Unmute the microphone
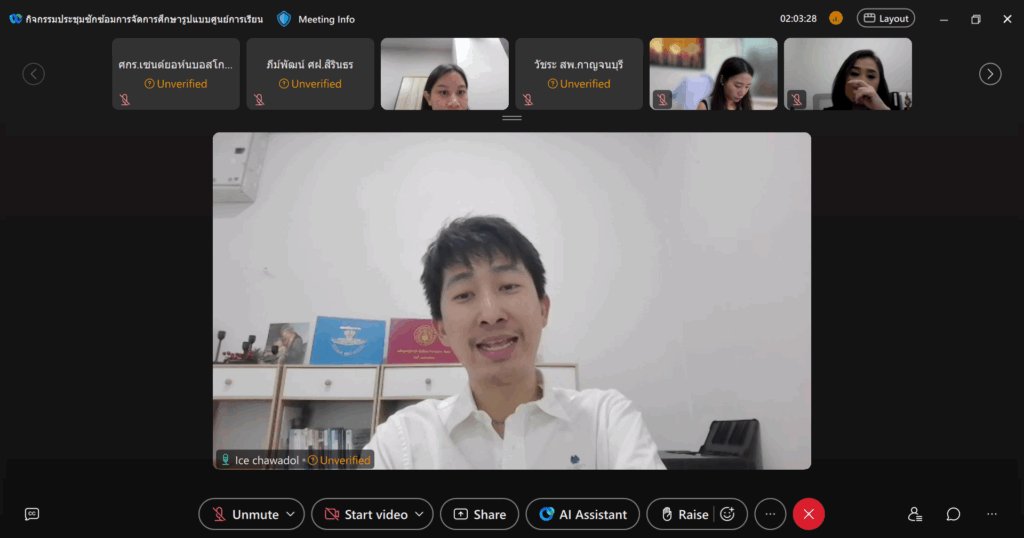 pyautogui.click(x=243, y=514)
